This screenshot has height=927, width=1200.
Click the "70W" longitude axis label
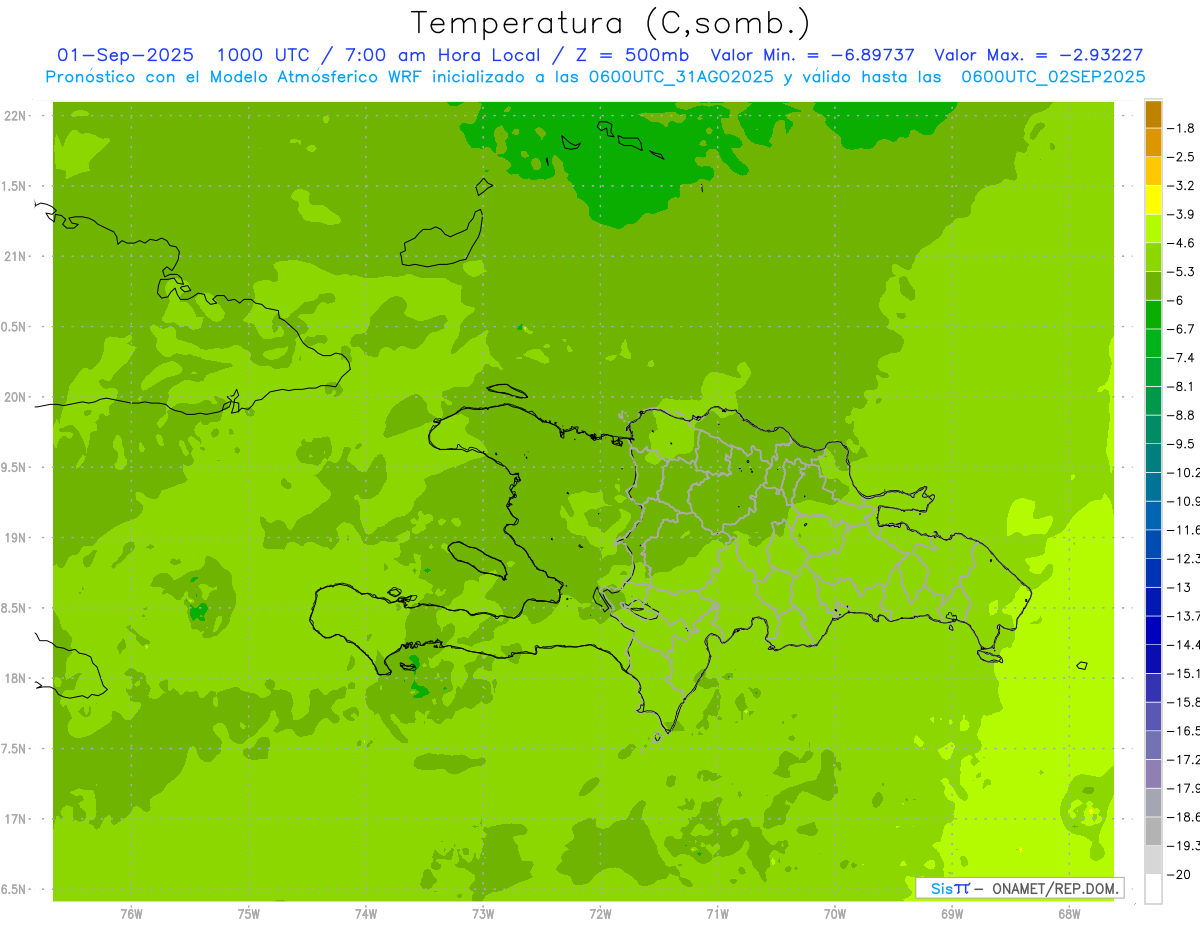[x=835, y=914]
